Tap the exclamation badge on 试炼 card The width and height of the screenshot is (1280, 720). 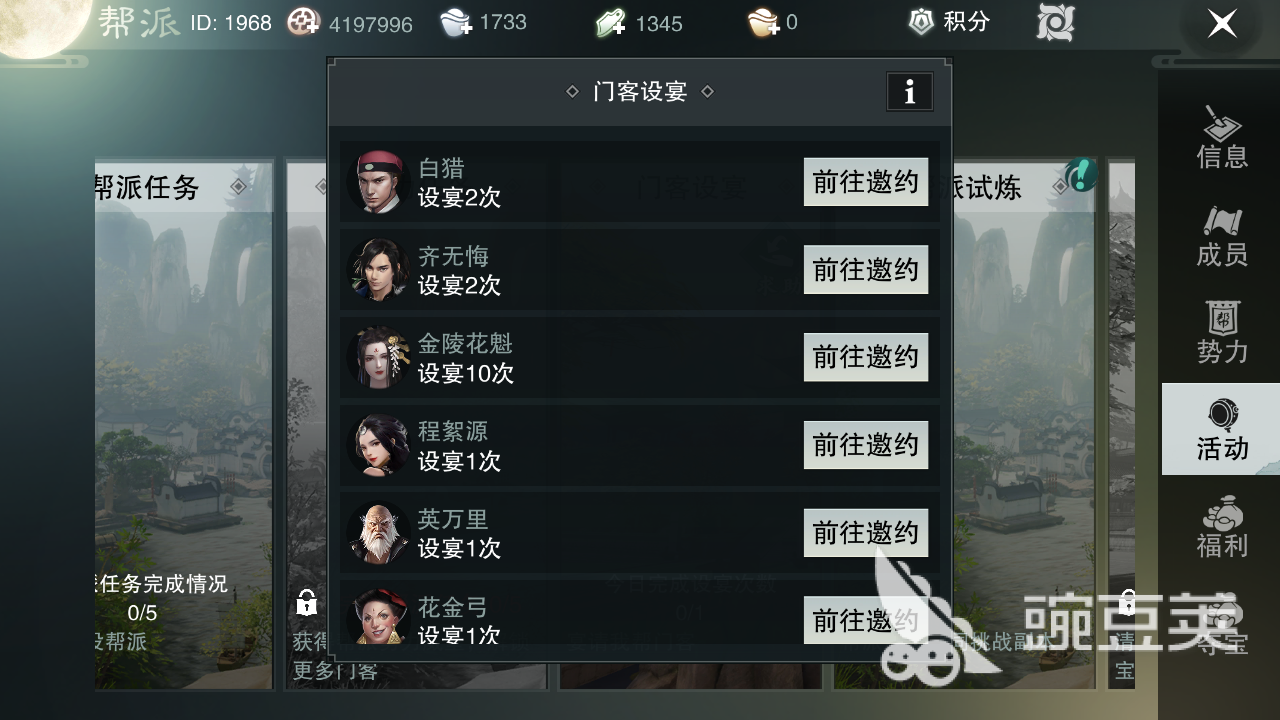tap(1081, 176)
